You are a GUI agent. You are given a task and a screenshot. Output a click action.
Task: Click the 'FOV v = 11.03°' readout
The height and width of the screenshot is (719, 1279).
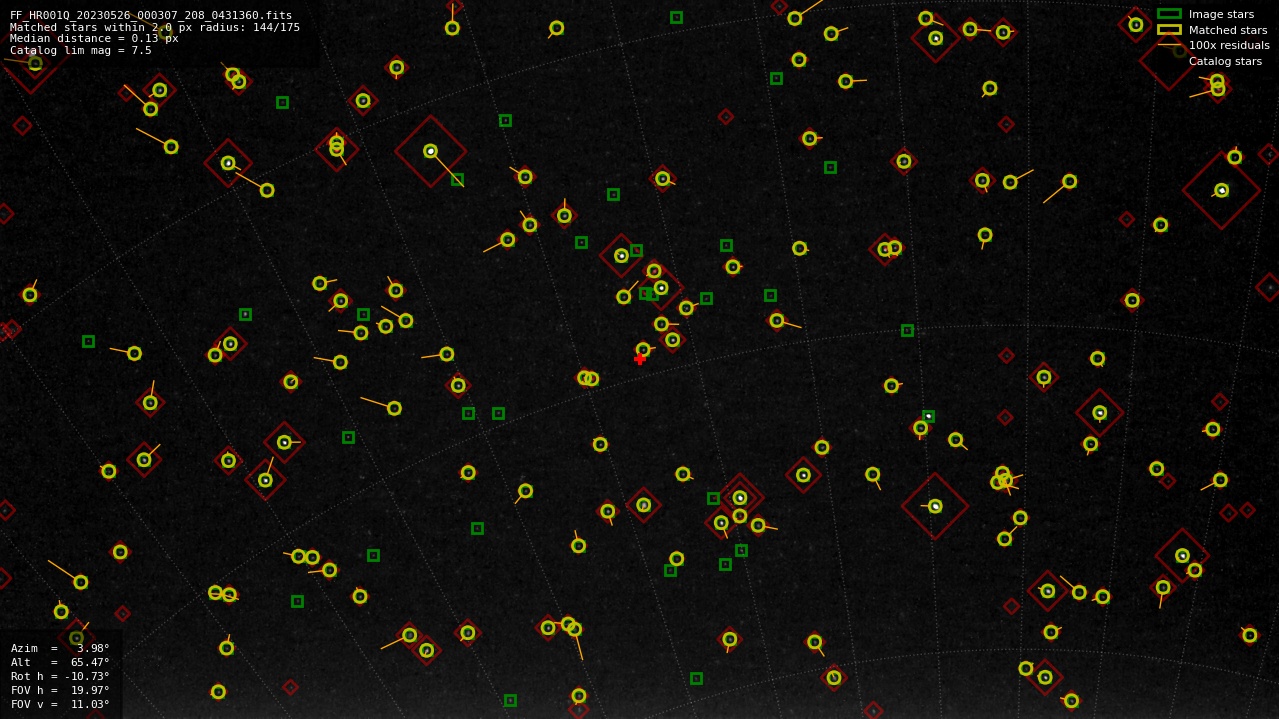[x=60, y=704]
